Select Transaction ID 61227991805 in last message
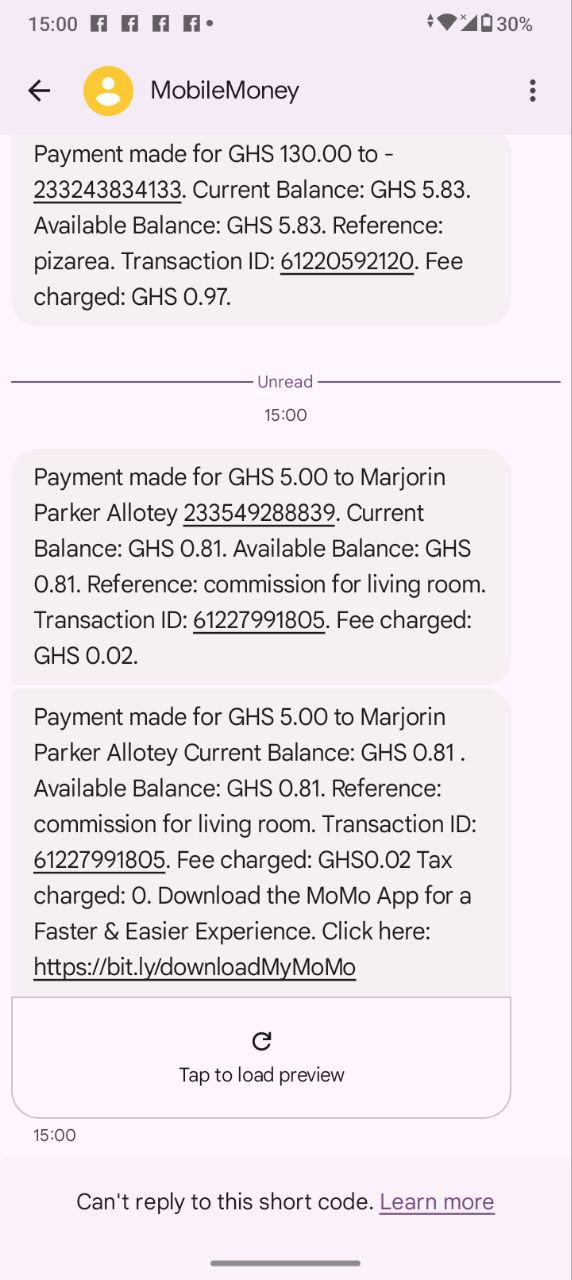 [99, 860]
